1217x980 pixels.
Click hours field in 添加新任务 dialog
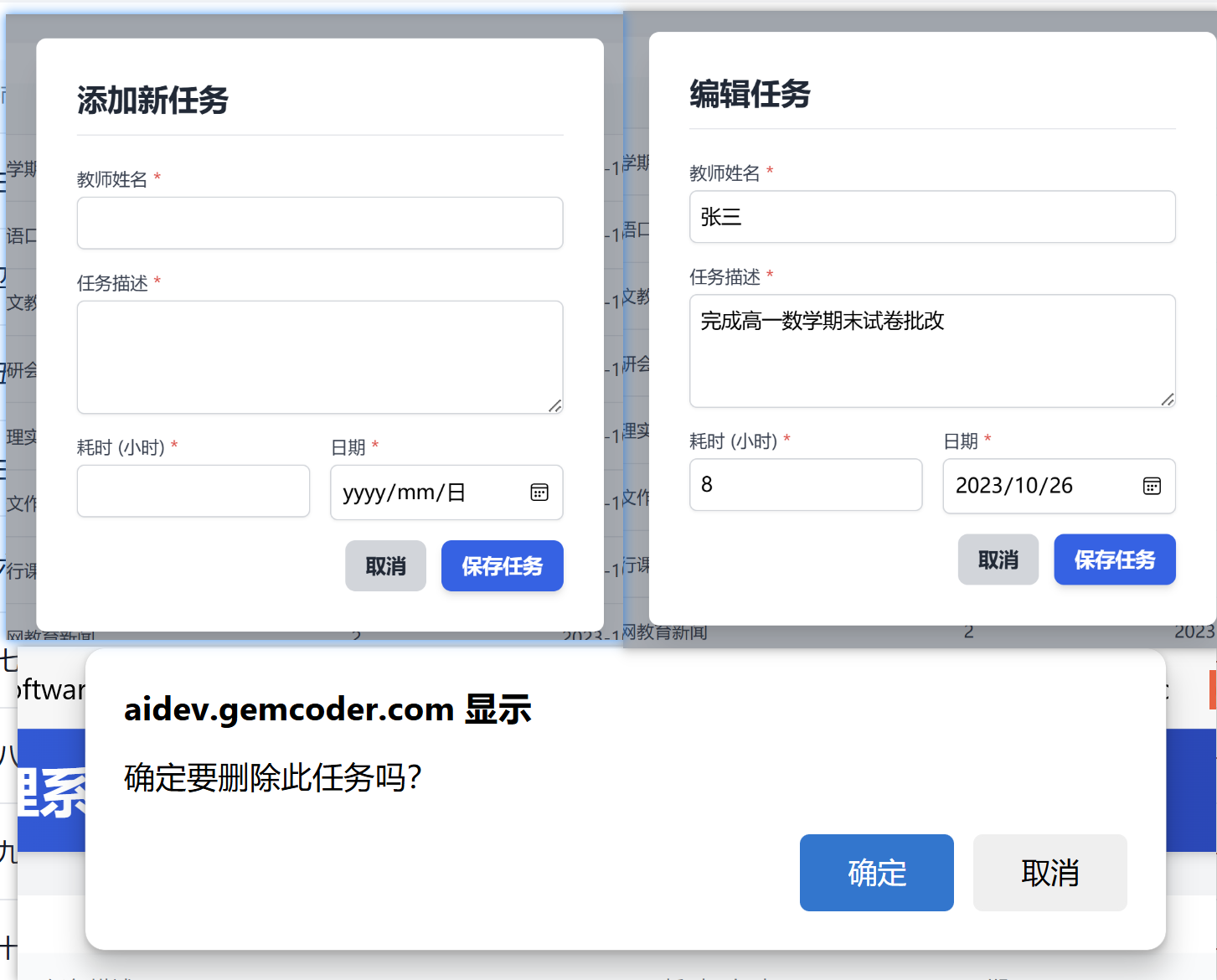click(193, 491)
